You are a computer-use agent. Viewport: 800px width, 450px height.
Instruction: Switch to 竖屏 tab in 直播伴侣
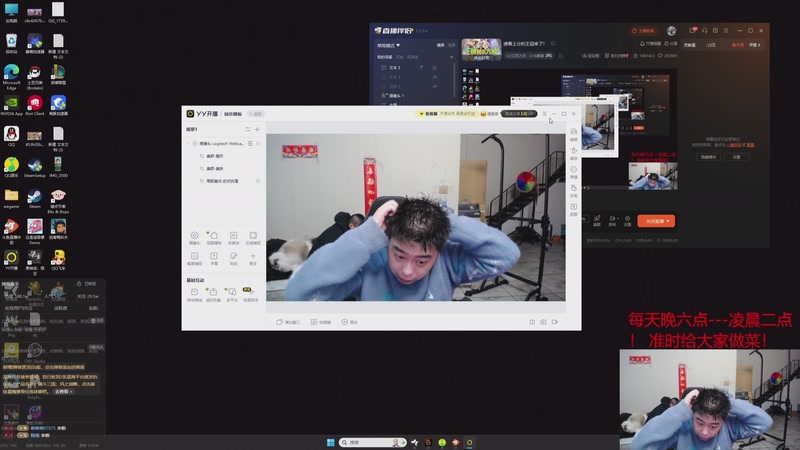click(x=451, y=45)
